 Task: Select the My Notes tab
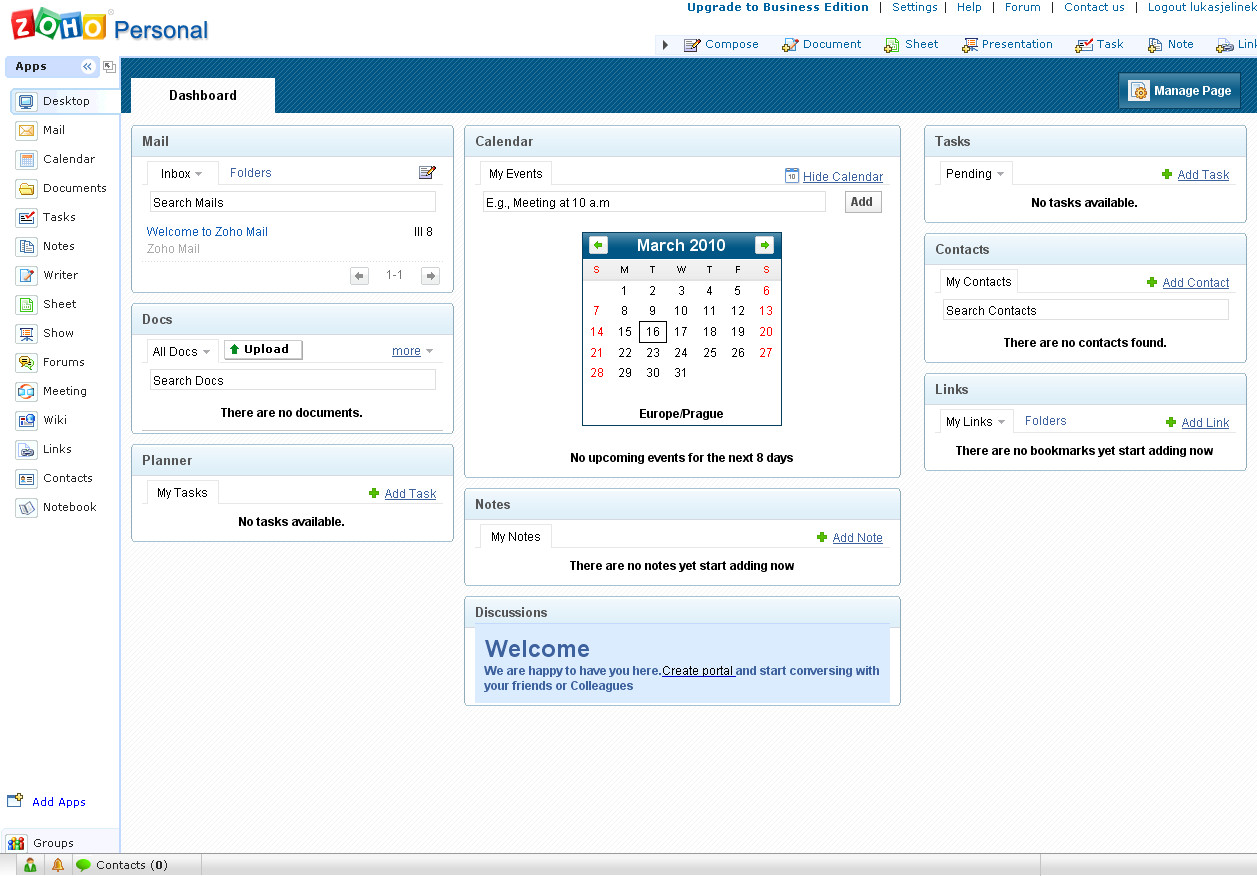pos(516,537)
